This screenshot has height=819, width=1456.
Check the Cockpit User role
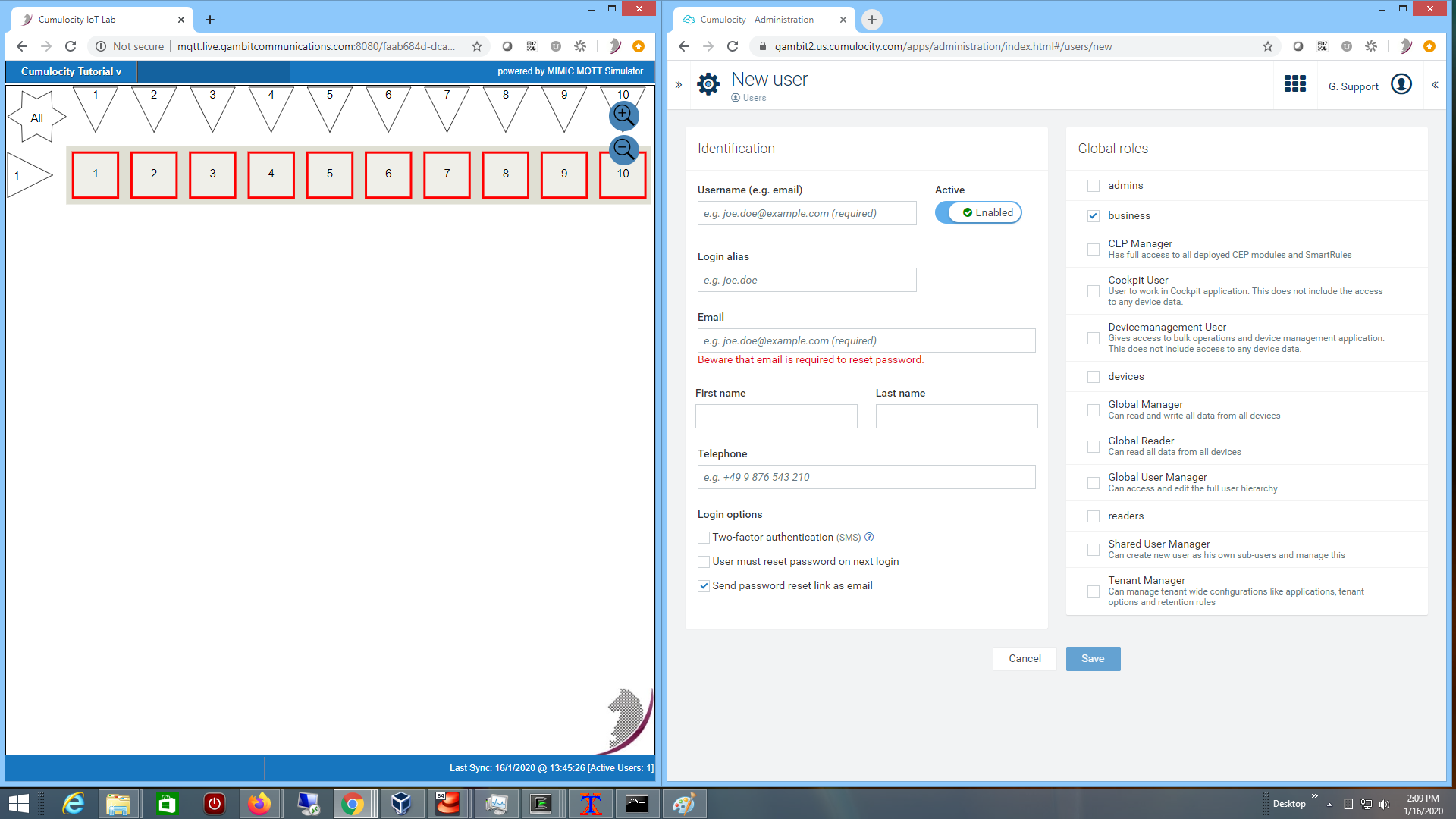(x=1094, y=291)
